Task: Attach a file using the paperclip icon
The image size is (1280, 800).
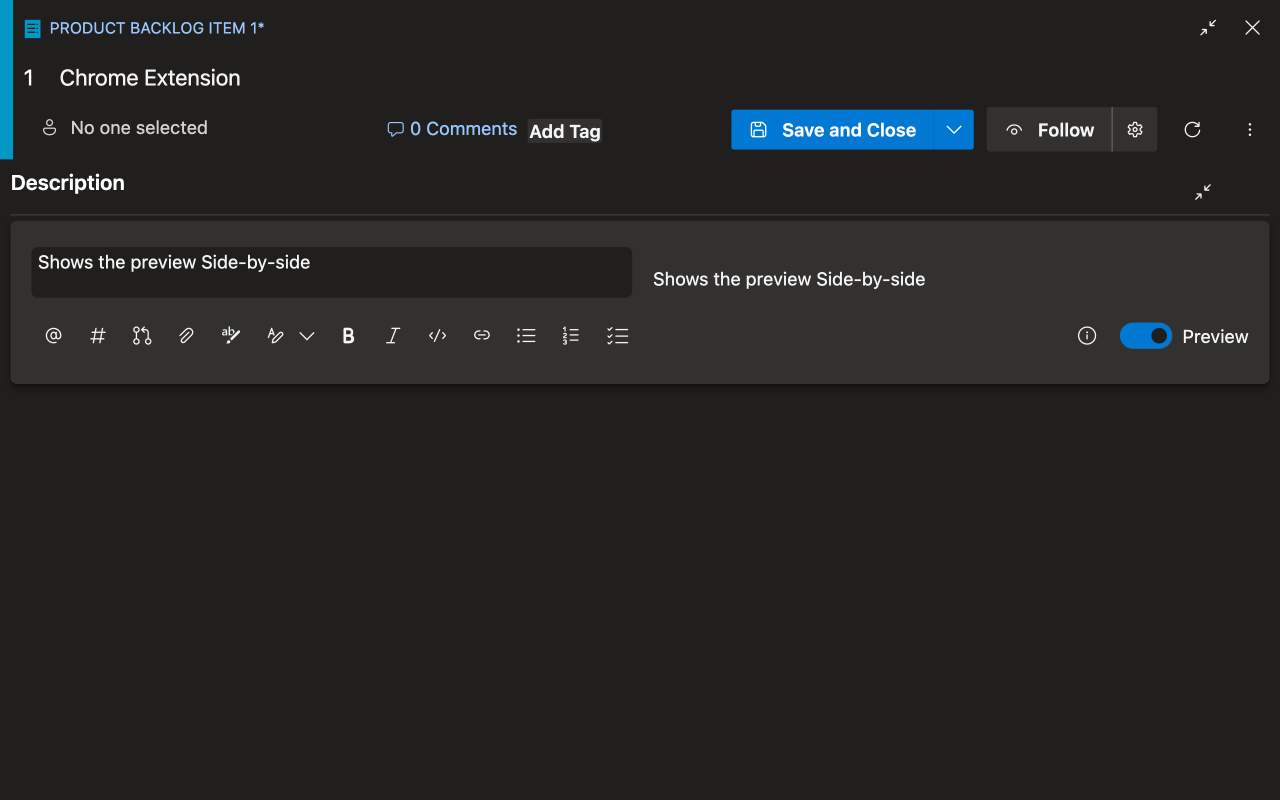Action: point(186,336)
